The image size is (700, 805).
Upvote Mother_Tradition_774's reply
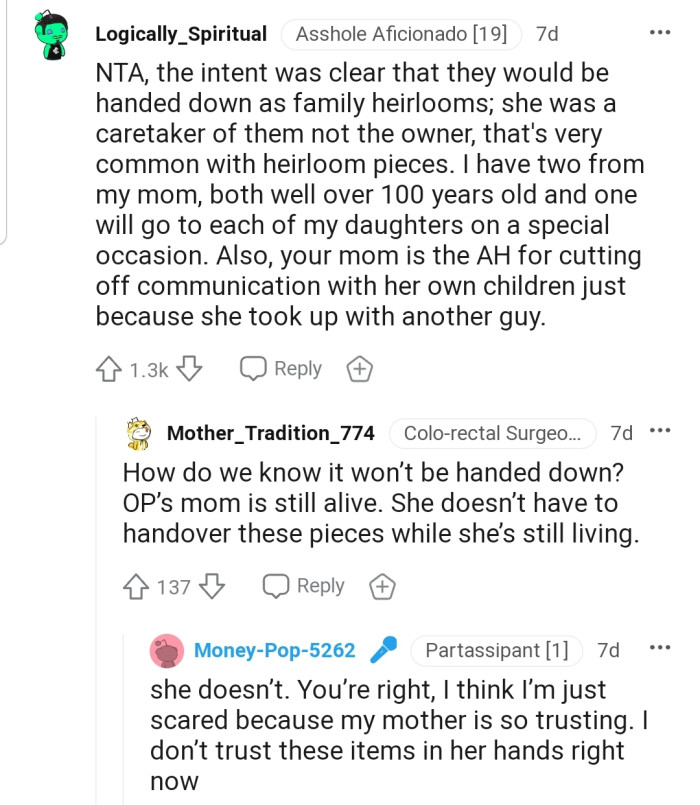tap(137, 587)
